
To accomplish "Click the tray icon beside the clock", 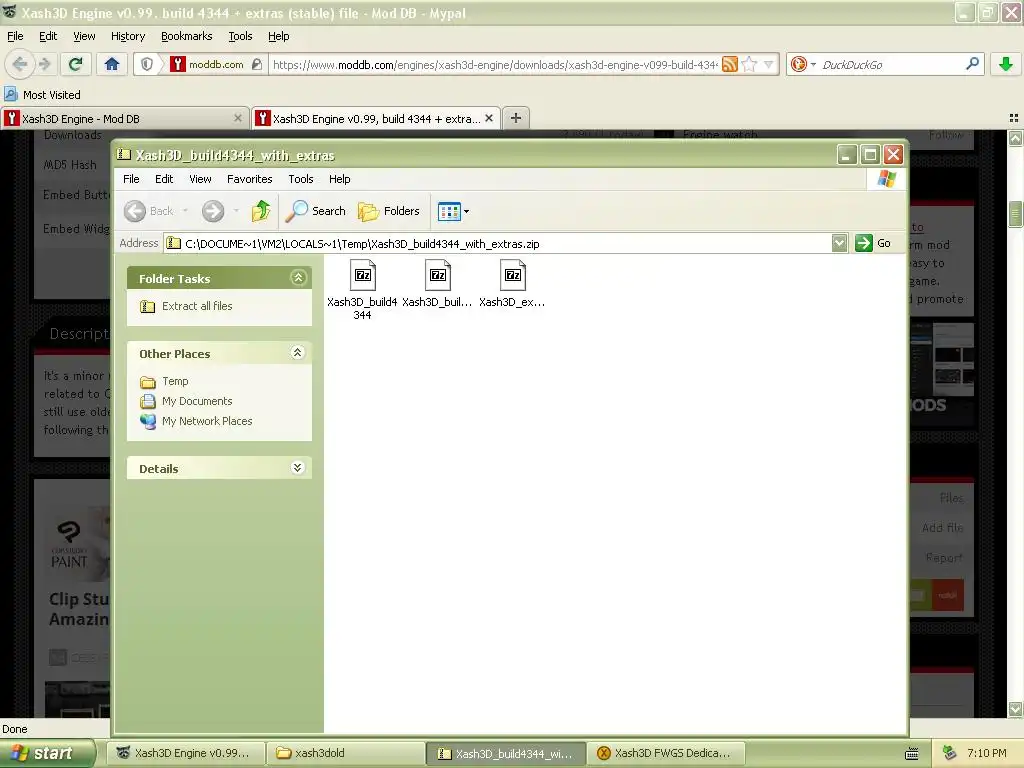I will point(950,754).
